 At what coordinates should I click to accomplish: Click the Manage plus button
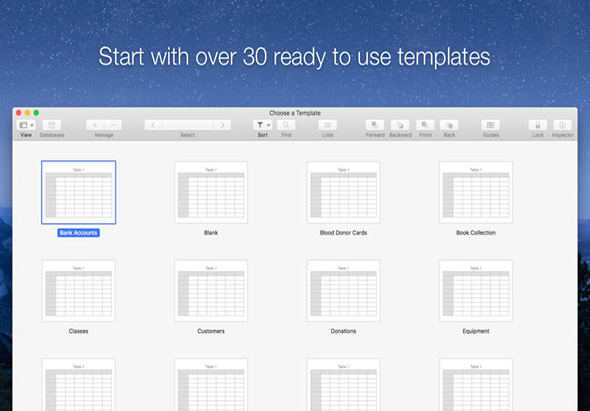pos(95,125)
